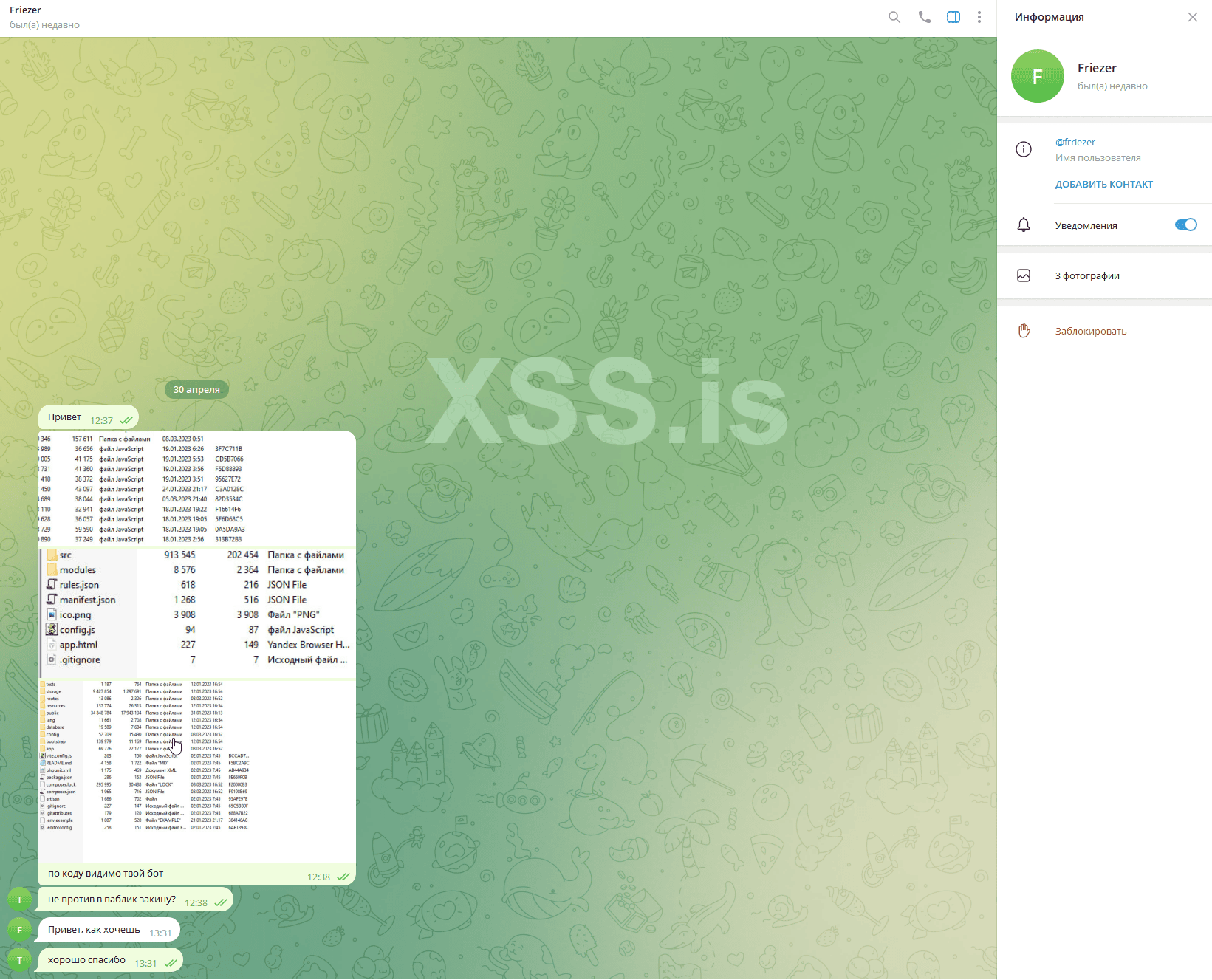
Task: Select the "Привет" message sent at 12:37
Action: 89,417
